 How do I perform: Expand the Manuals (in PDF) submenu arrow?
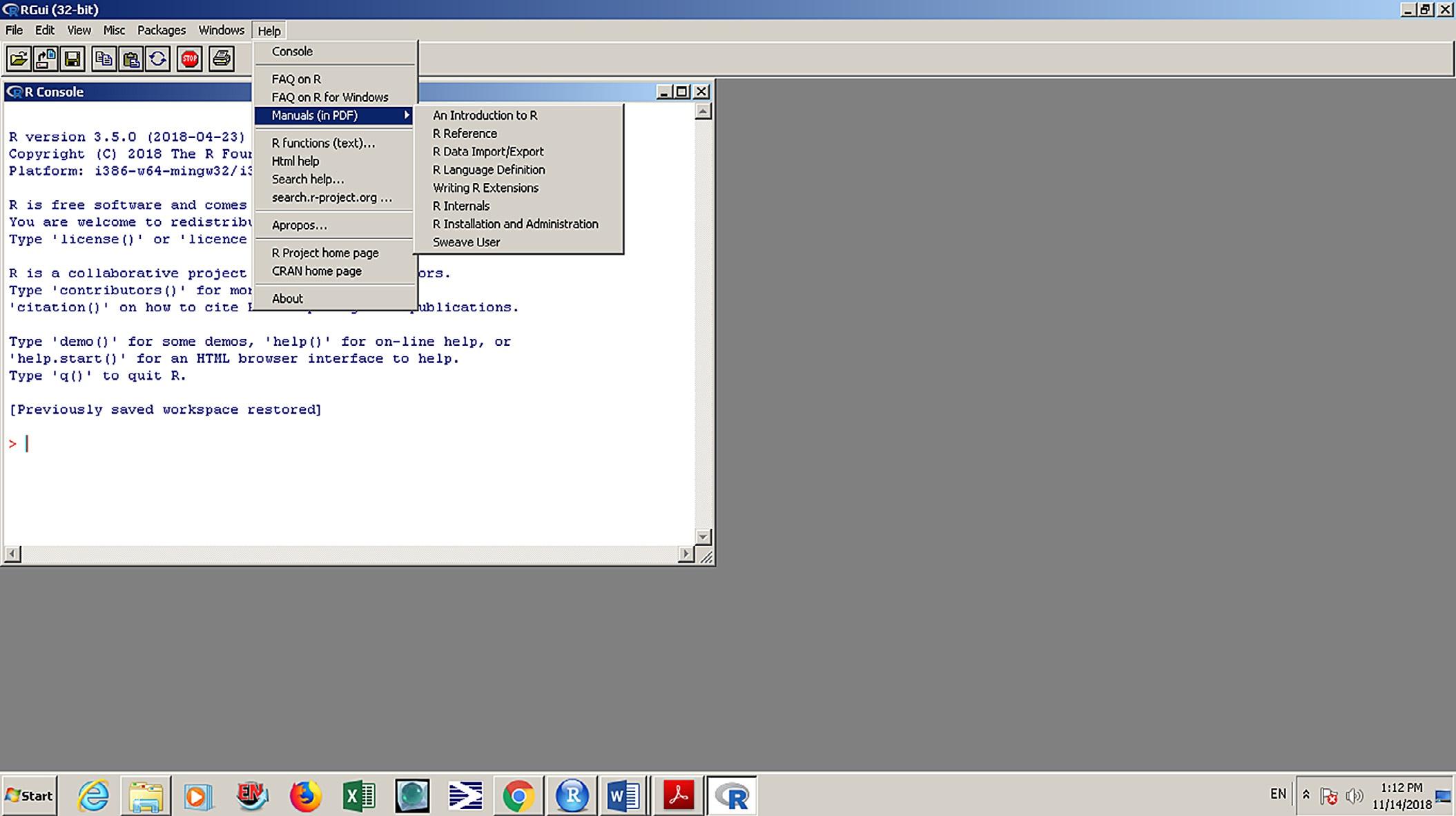[x=407, y=115]
